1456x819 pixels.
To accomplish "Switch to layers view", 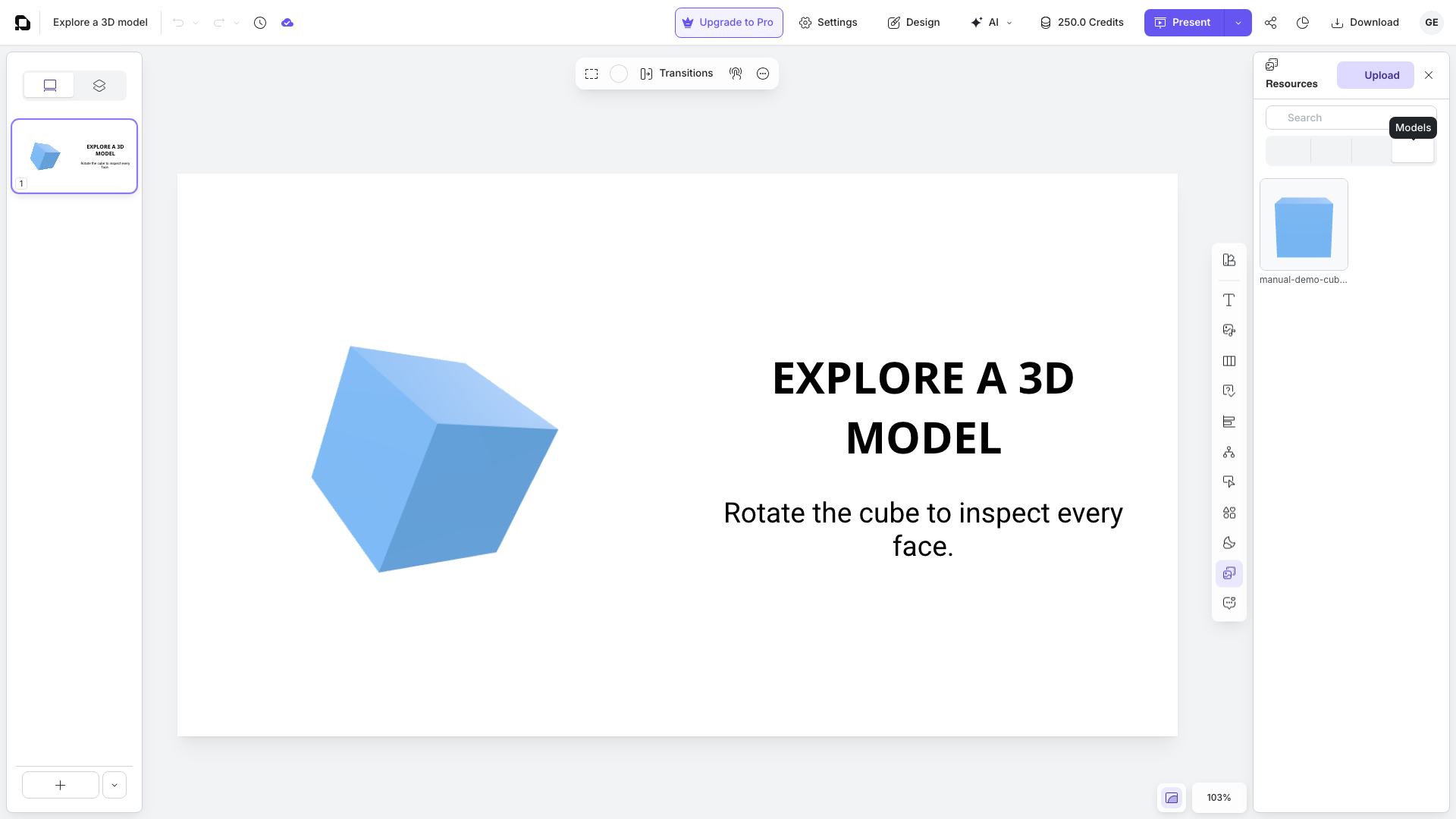I will point(99,86).
